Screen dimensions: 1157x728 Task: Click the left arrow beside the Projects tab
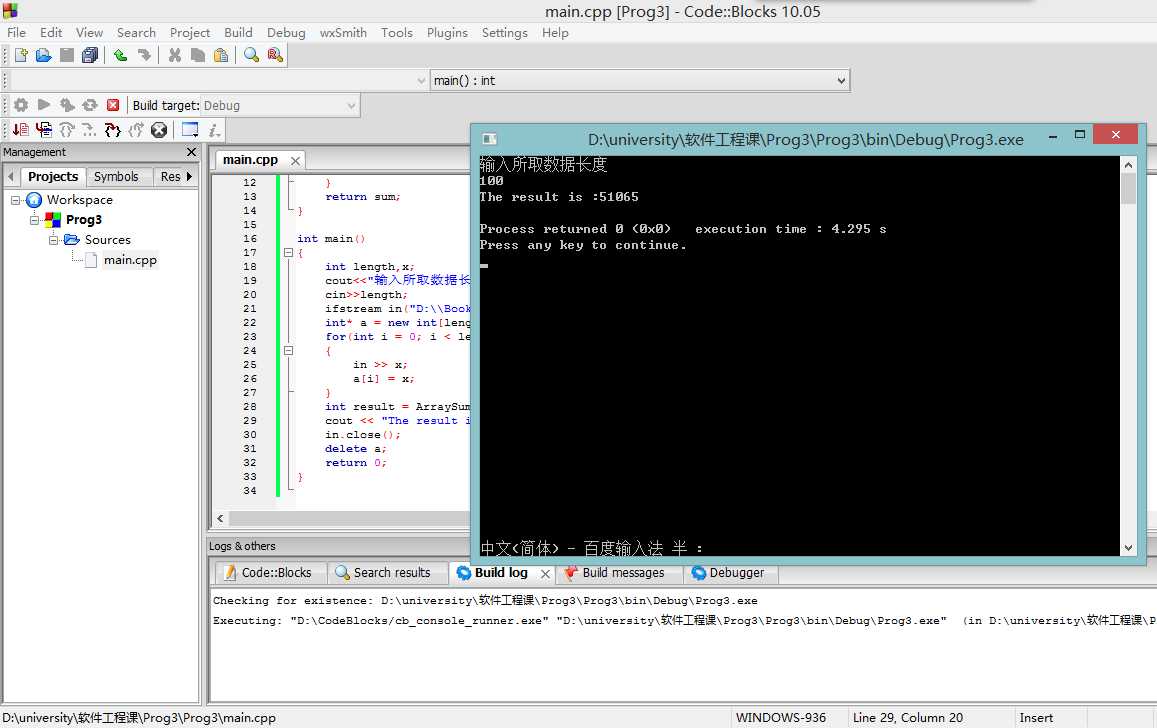[10, 176]
